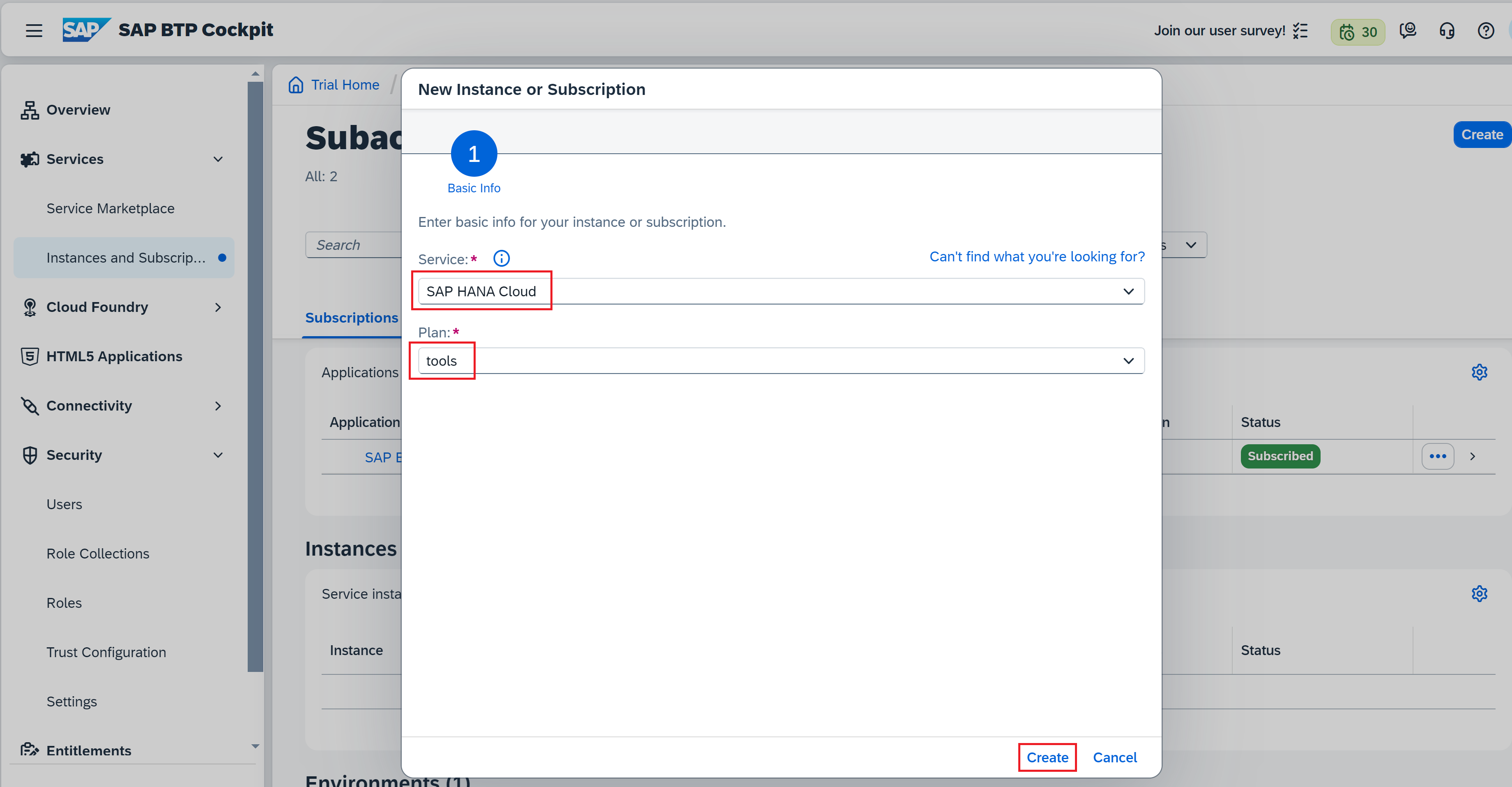The height and width of the screenshot is (787, 1512).
Task: Expand the Cloud Foundry section
Action: pos(218,307)
